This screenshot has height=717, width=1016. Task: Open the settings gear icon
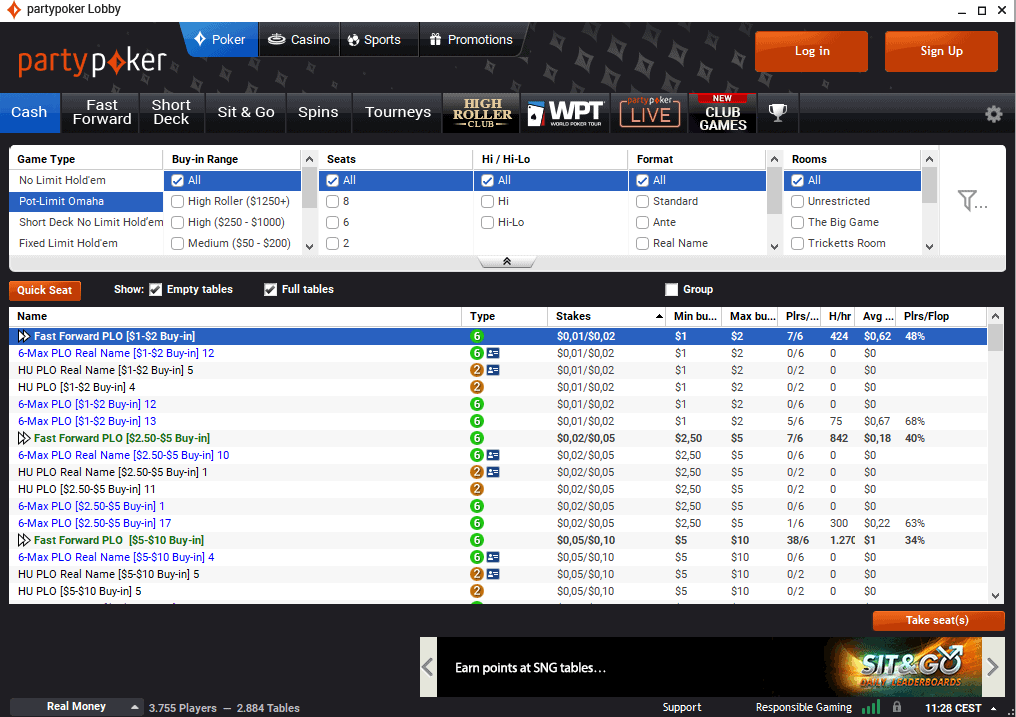point(993,114)
